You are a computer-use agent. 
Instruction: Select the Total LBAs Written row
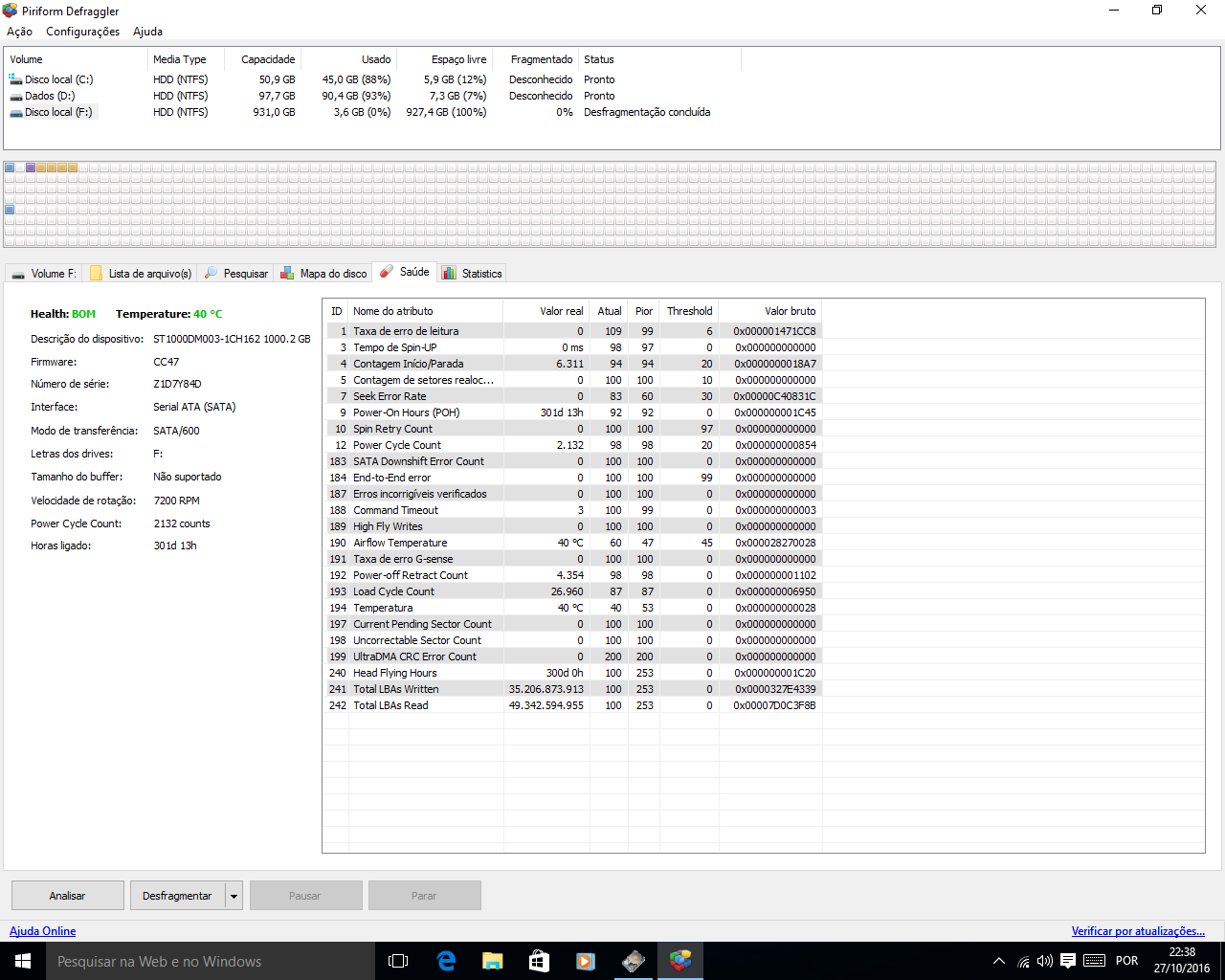[x=572, y=689]
